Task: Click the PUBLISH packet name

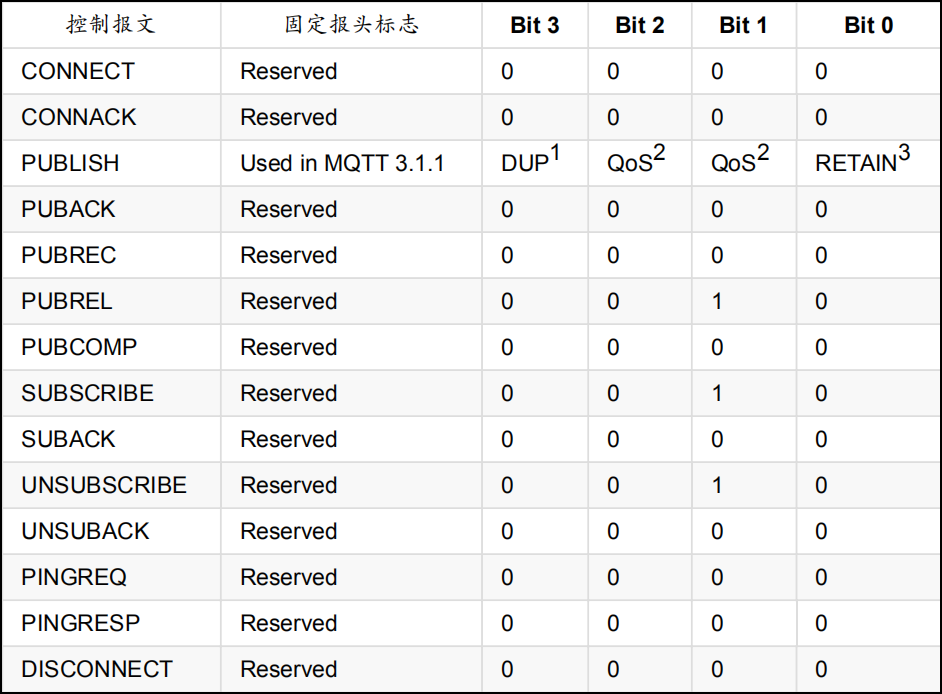Action: coord(70,164)
